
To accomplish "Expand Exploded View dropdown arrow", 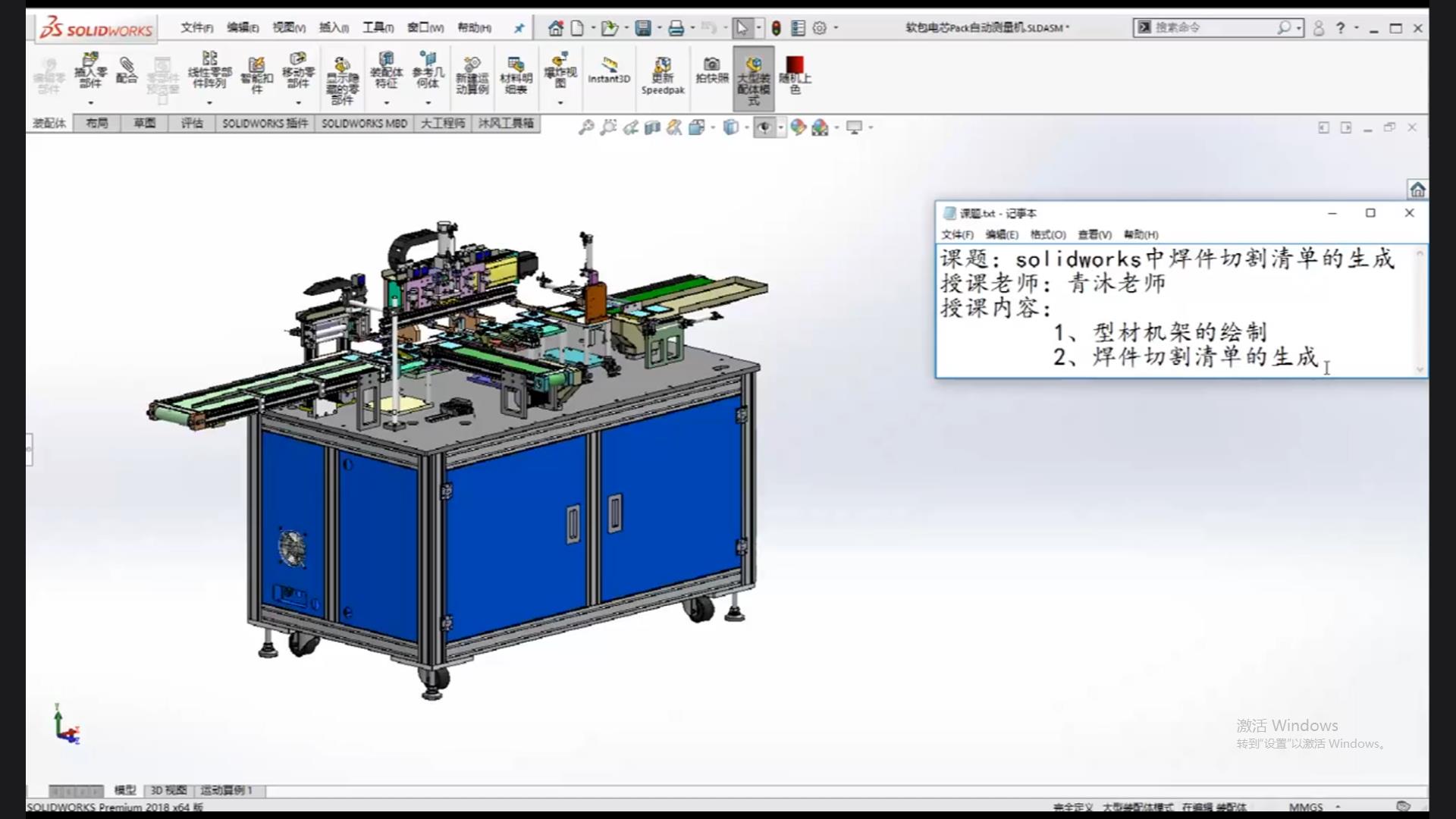I will tap(560, 103).
